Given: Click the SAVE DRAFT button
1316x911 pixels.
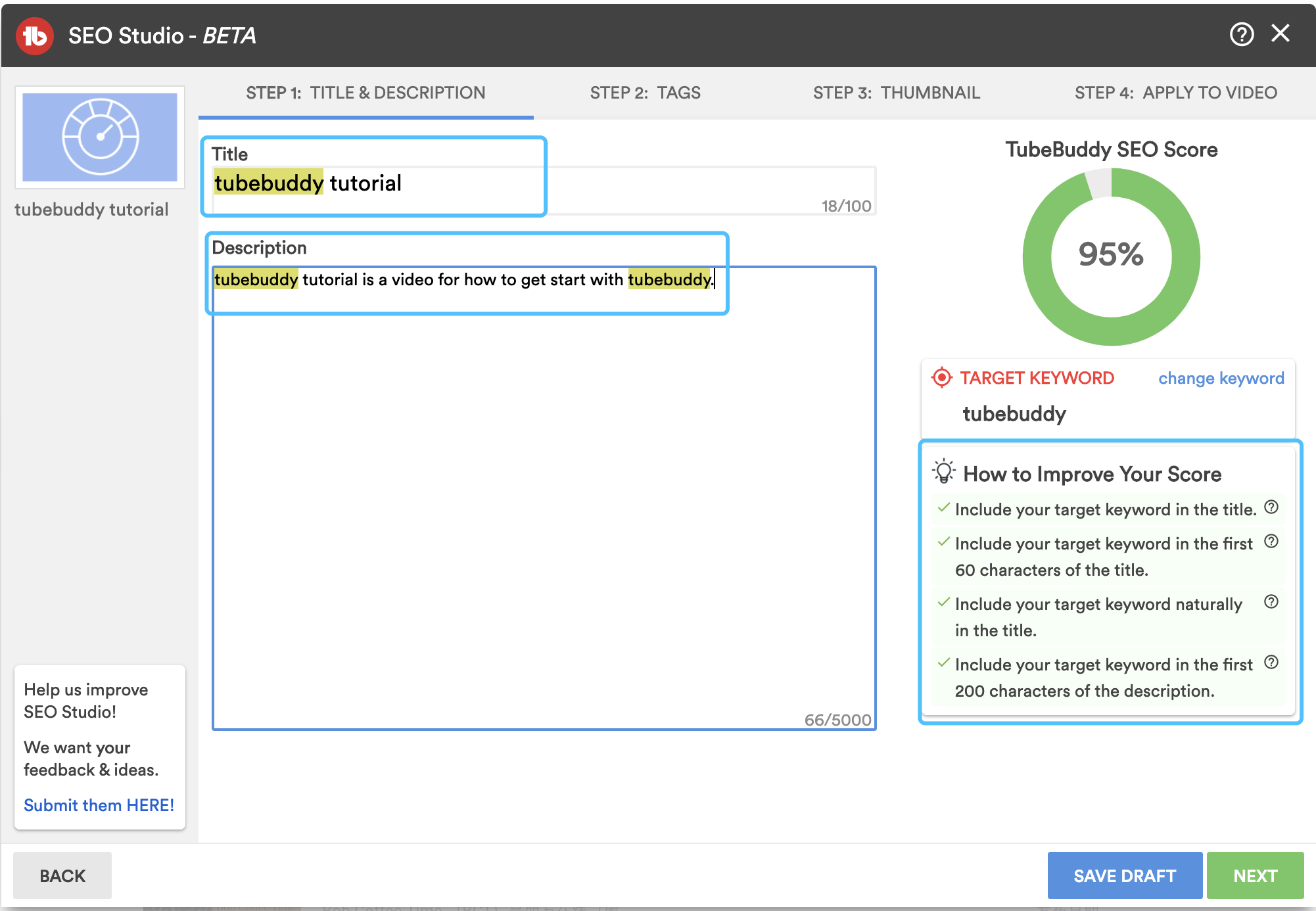Looking at the screenshot, I should point(1125,876).
